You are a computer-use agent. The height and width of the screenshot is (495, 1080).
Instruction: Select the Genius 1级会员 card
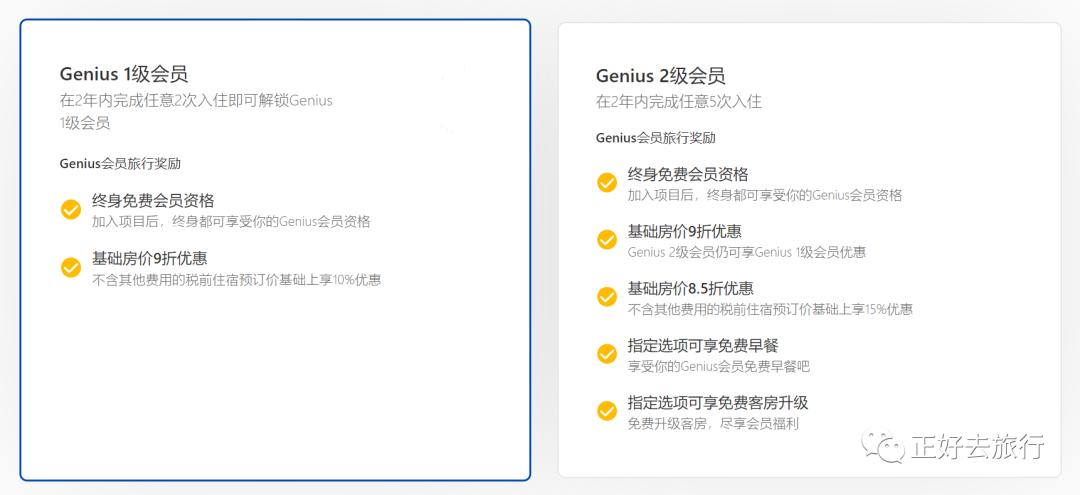click(276, 250)
